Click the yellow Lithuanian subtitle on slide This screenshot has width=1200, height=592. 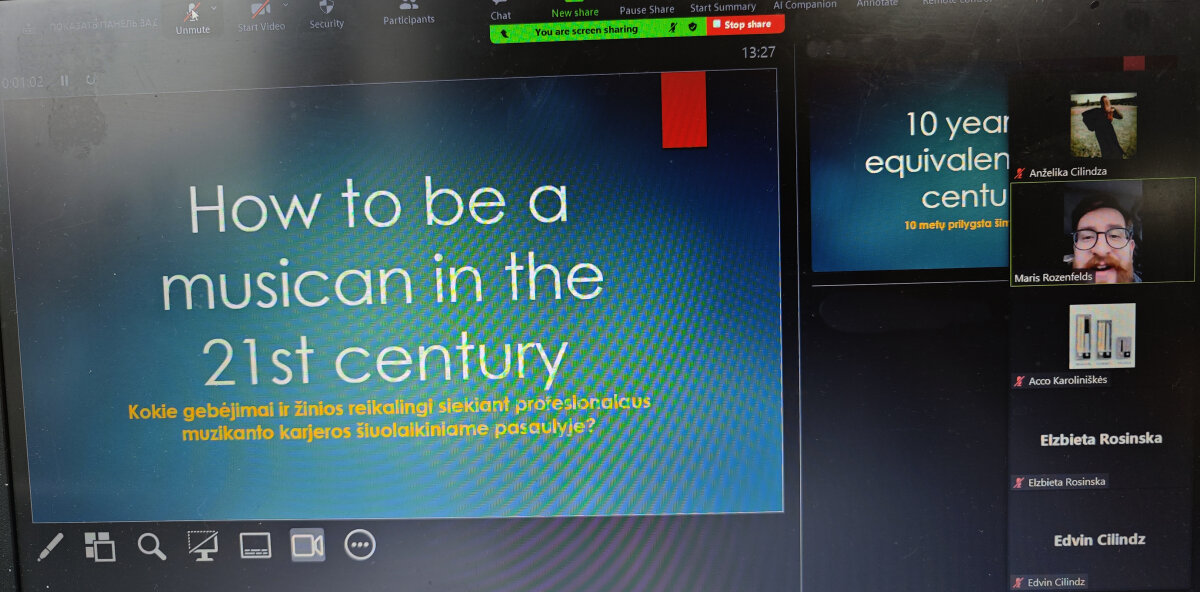point(390,418)
